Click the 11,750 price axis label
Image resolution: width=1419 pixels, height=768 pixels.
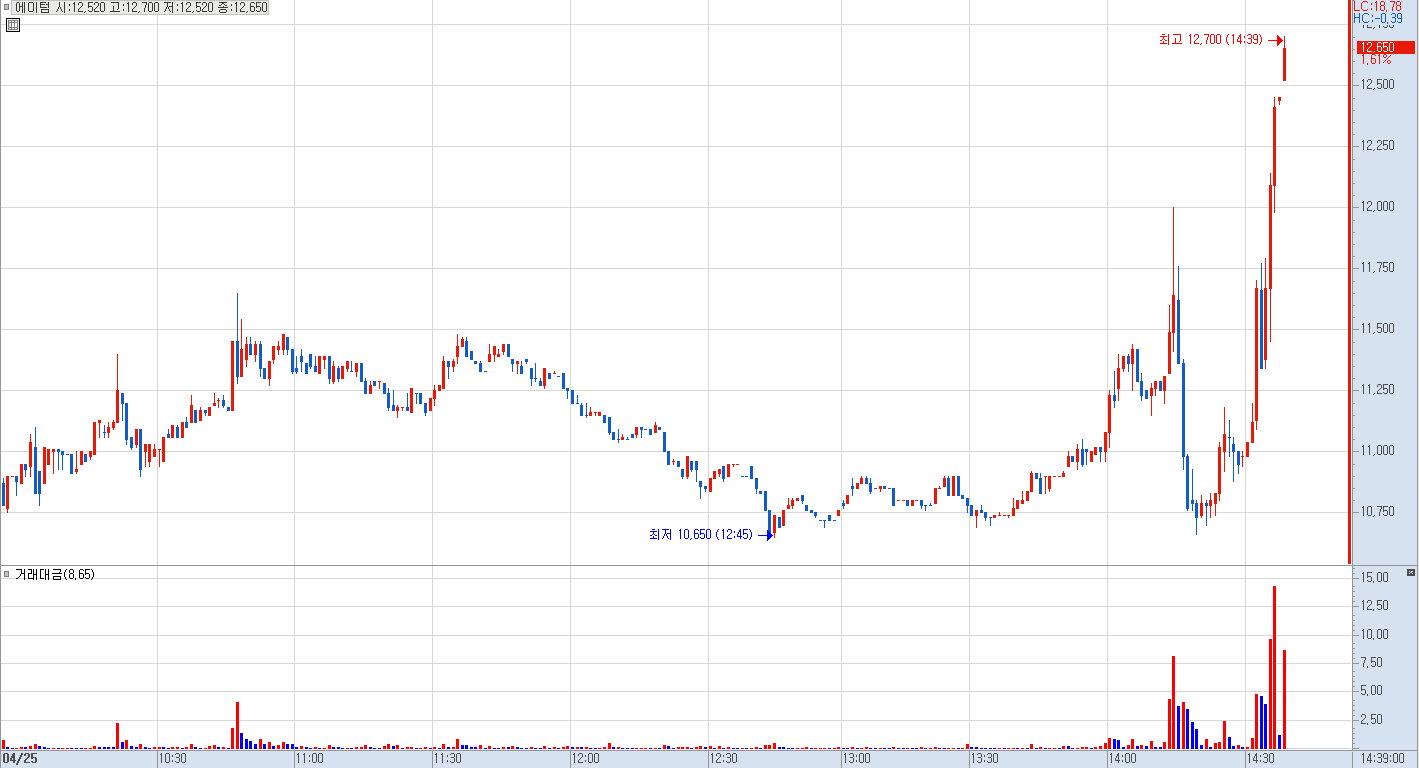(x=1377, y=268)
